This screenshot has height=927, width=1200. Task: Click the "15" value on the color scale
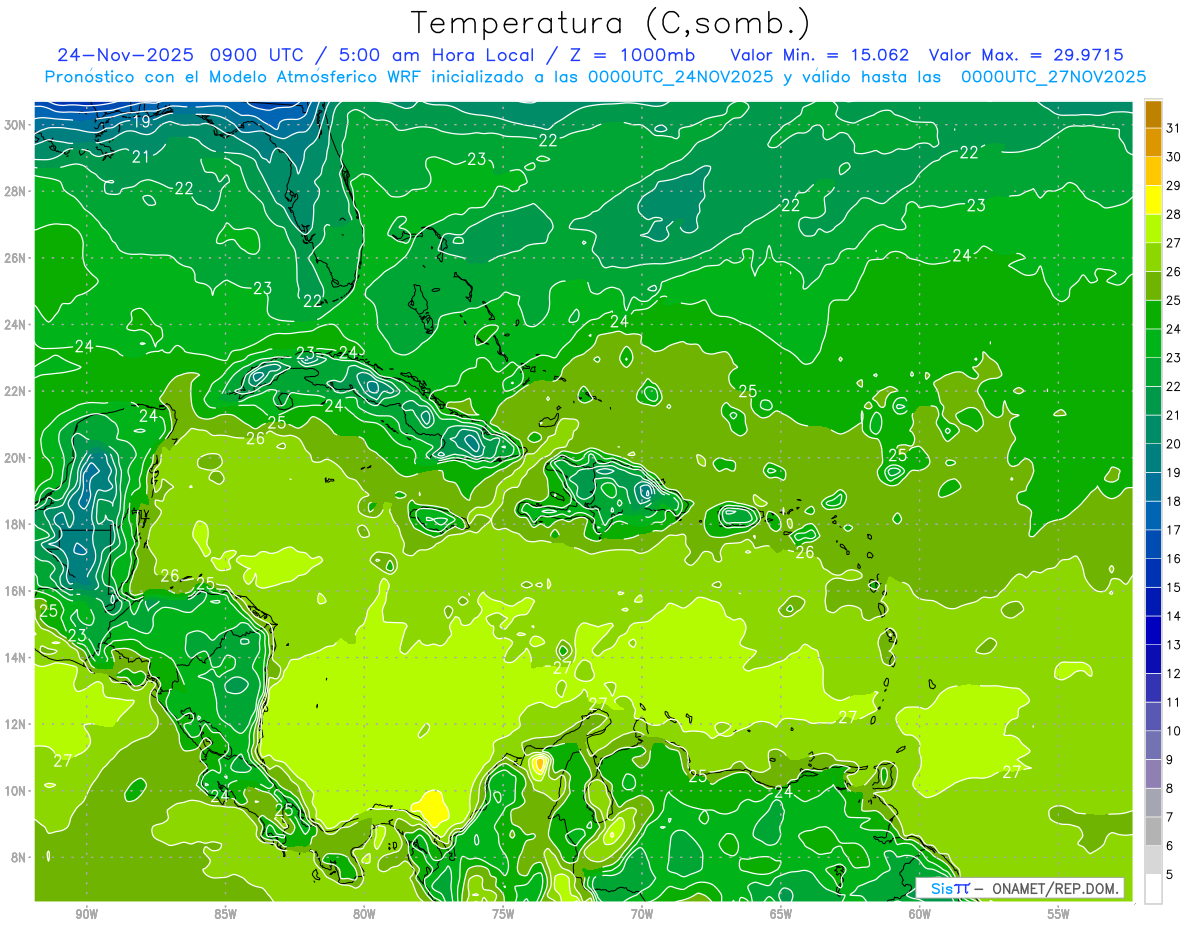click(x=1174, y=587)
